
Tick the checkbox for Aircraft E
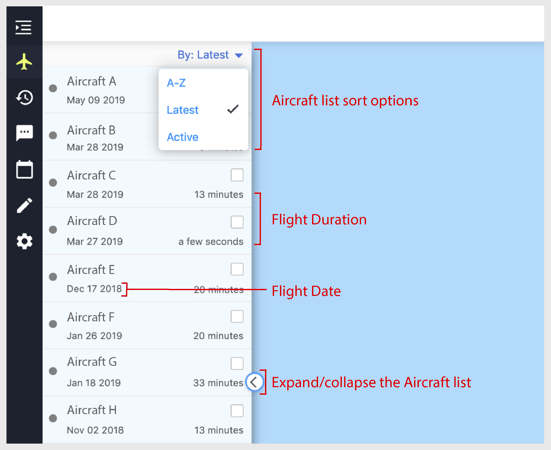(x=237, y=269)
